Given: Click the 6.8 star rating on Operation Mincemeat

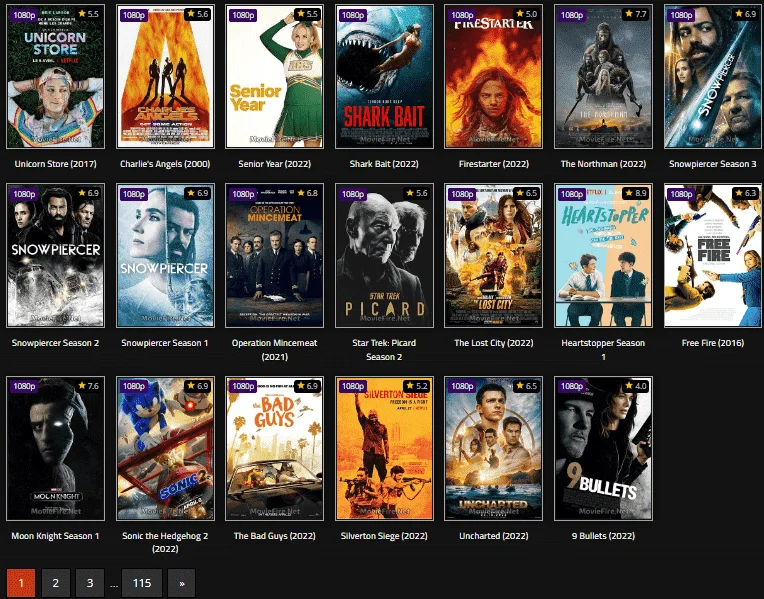Looking at the screenshot, I should [x=307, y=193].
